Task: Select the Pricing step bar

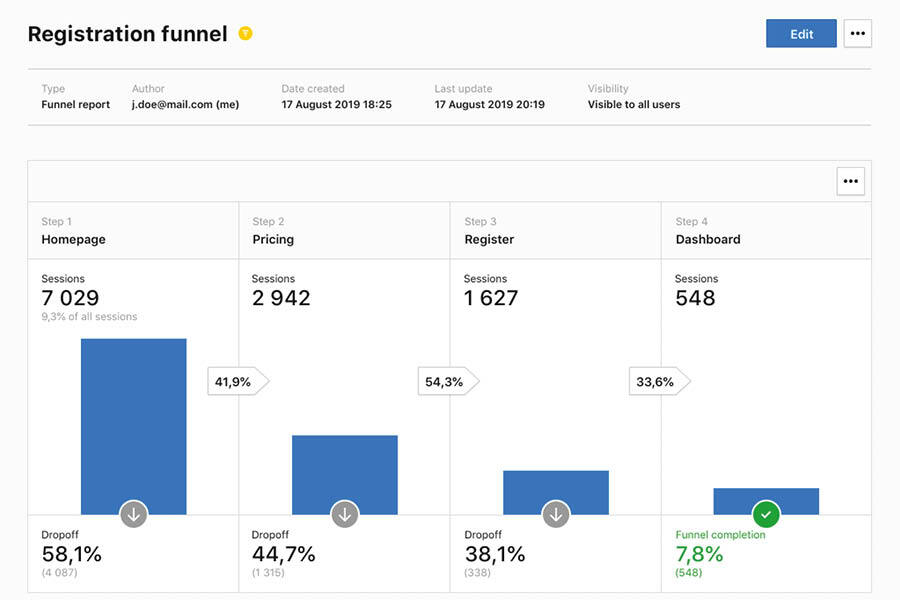Action: click(345, 475)
